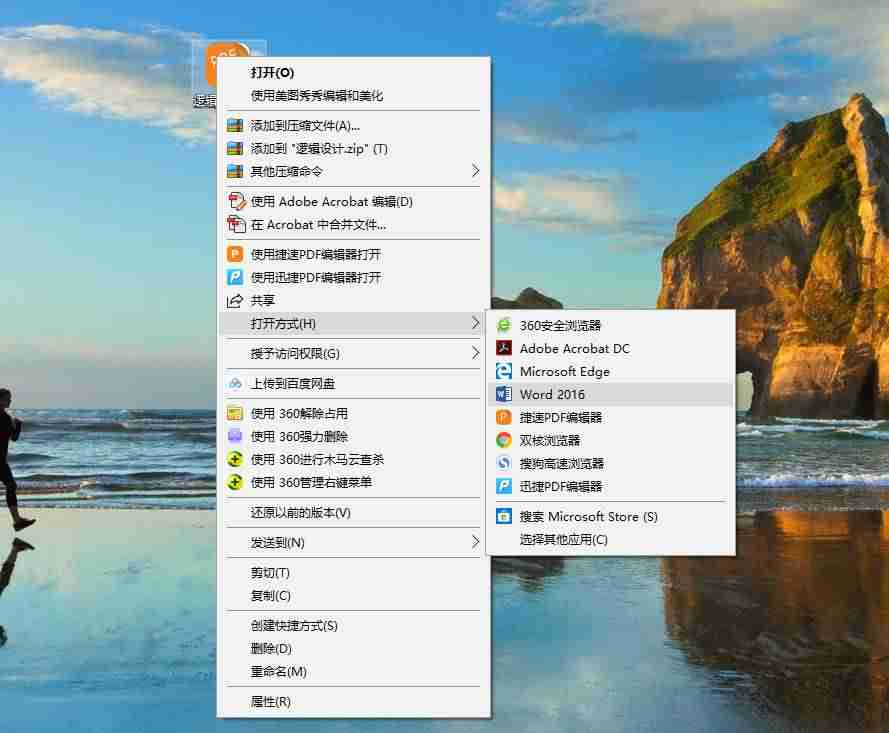Click the 捷速PDF编辑器 orange icon in the submenu
The width and height of the screenshot is (889, 733).
[503, 417]
